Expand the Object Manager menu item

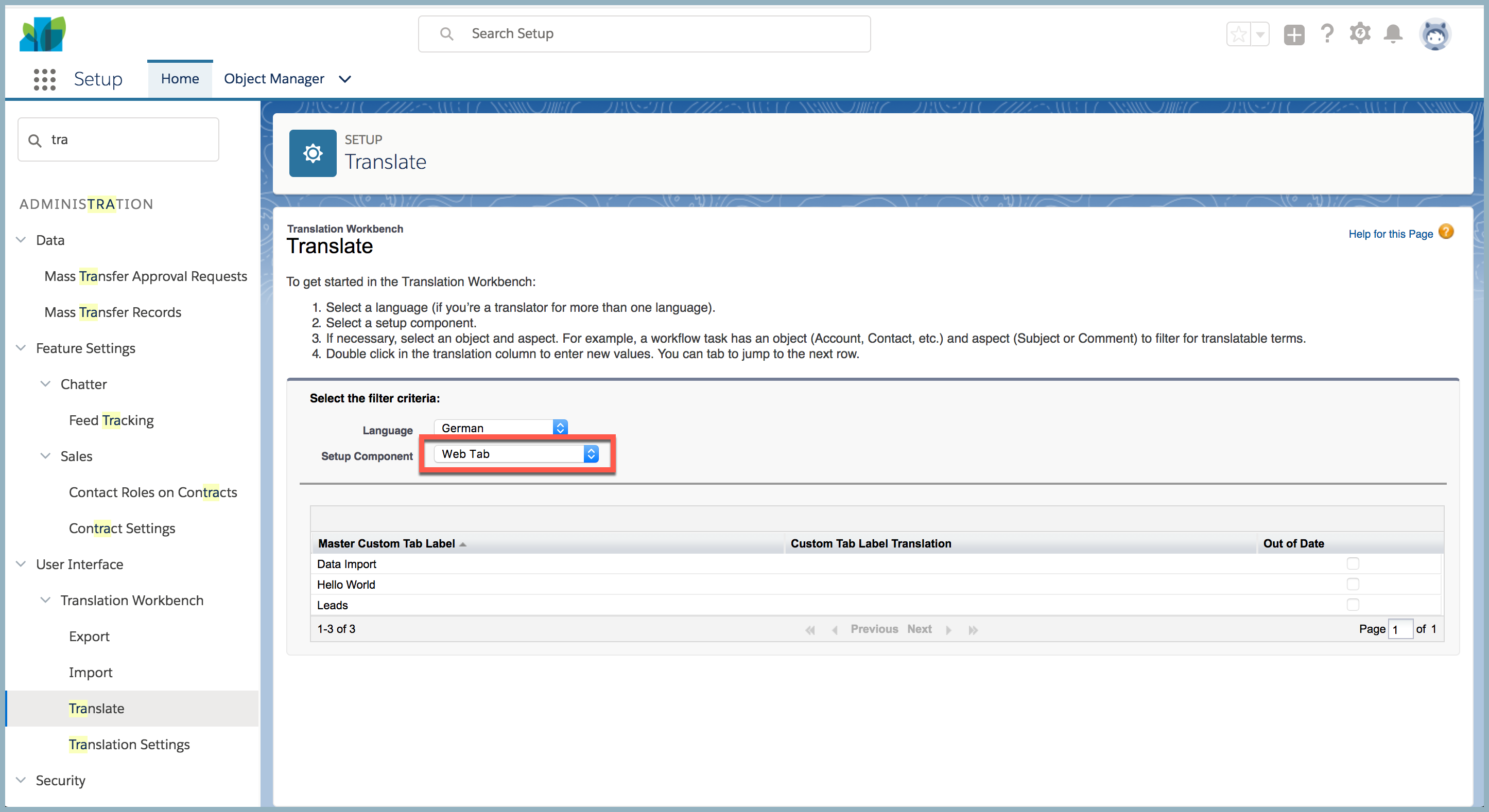[345, 78]
